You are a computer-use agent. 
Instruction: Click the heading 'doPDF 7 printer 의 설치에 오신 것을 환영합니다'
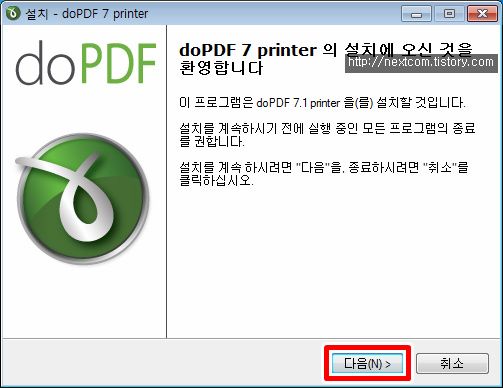pos(326,59)
